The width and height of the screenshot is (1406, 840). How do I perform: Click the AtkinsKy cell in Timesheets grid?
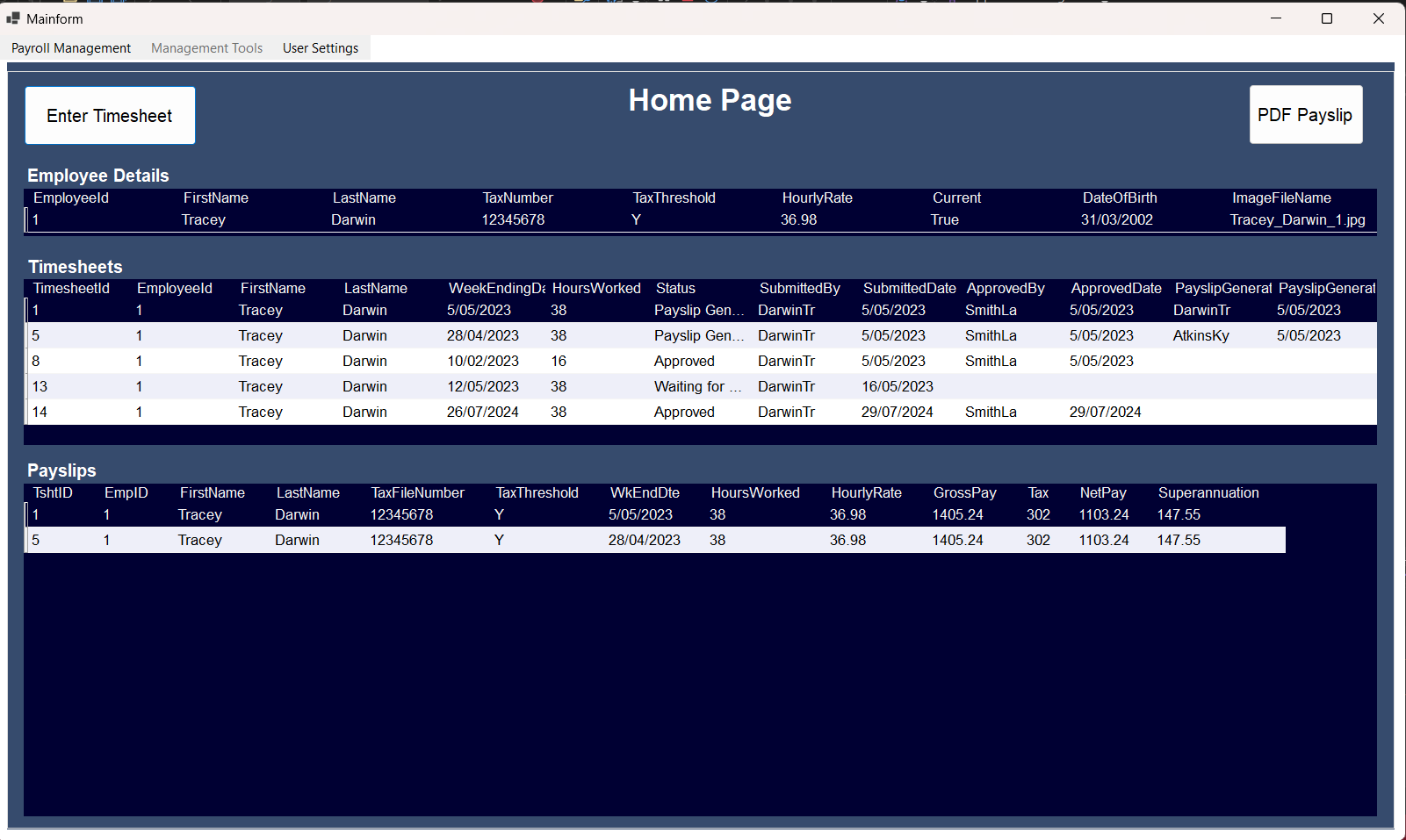click(x=1201, y=336)
